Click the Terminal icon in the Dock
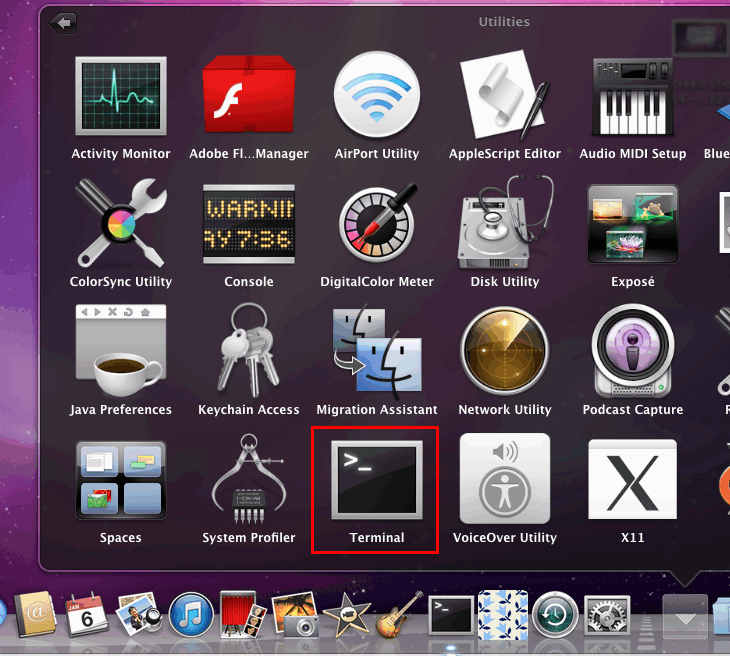 click(451, 615)
